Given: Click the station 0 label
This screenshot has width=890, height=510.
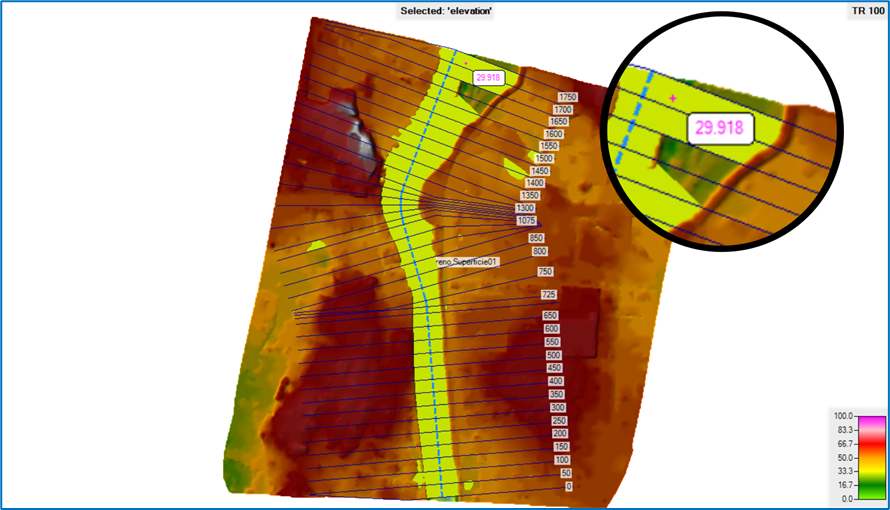Looking at the screenshot, I should tap(569, 486).
